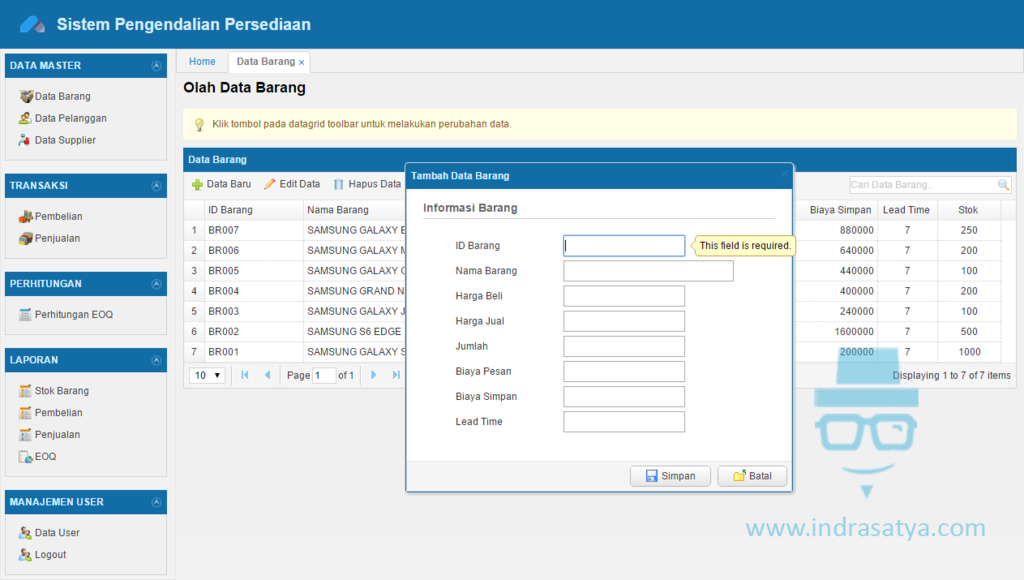Viewport: 1024px width, 580px height.
Task: Click the Hapus Data trash icon
Action: pyautogui.click(x=340, y=184)
